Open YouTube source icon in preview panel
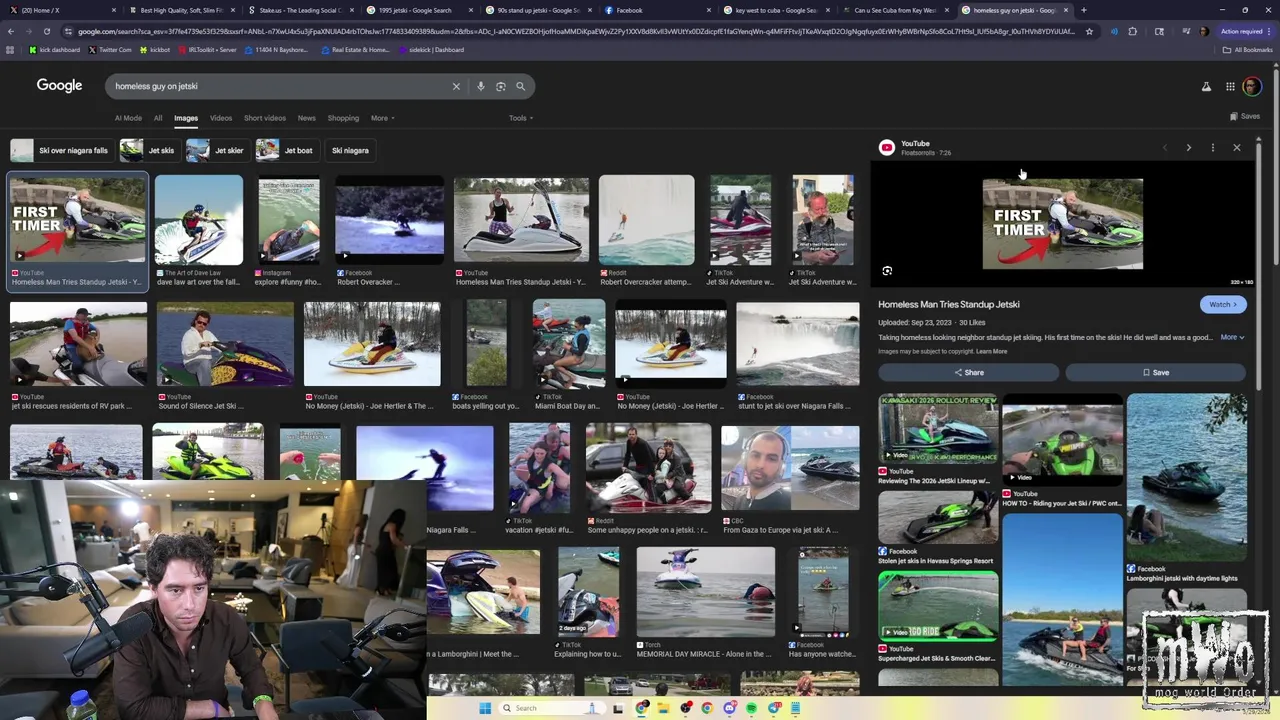 [886, 148]
